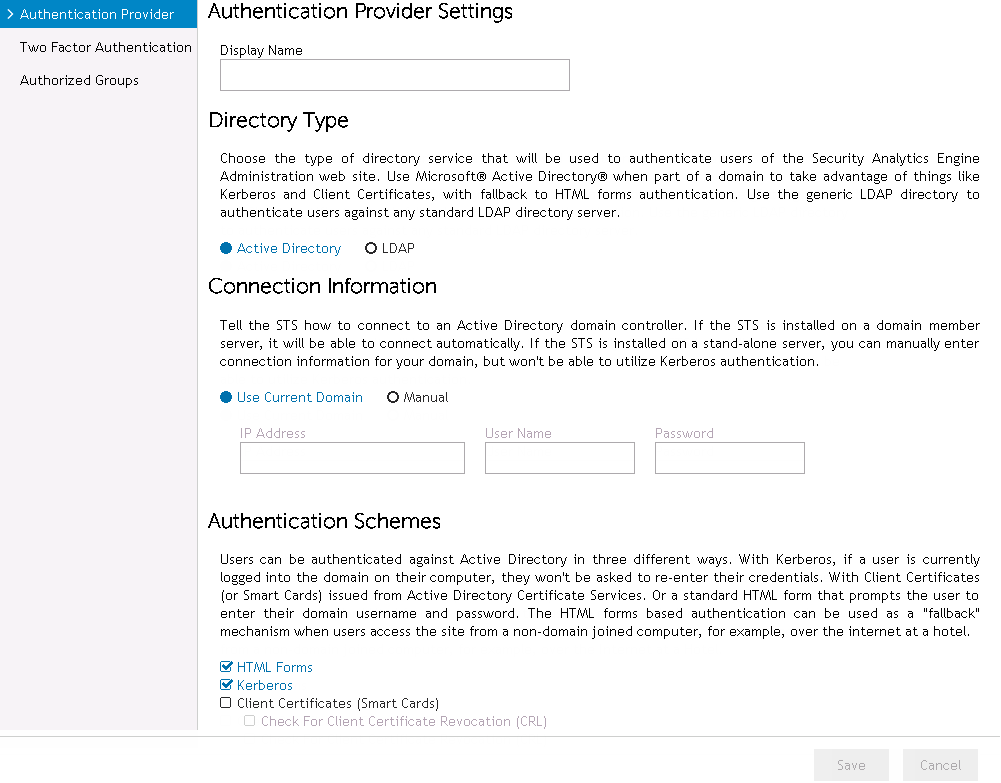Screen dimensions: 1001x783
Task: Click the Display Name text field
Action: (394, 75)
